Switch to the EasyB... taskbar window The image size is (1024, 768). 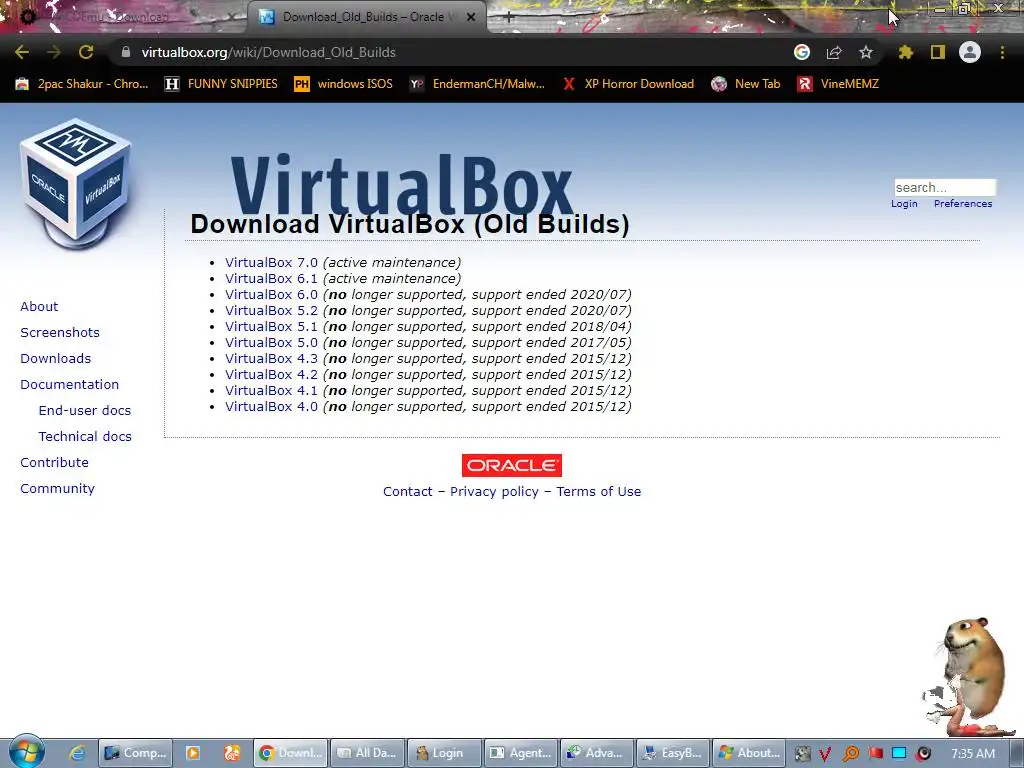674,753
